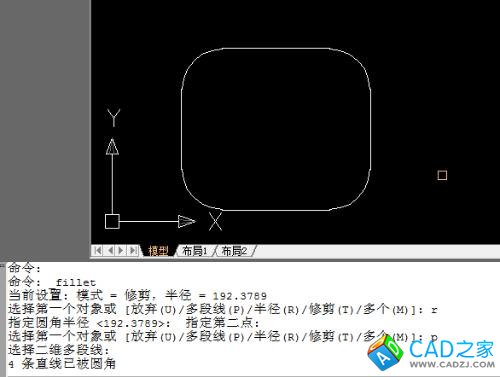Click the X axis arrowhead
The width and height of the screenshot is (500, 377).
click(x=187, y=221)
